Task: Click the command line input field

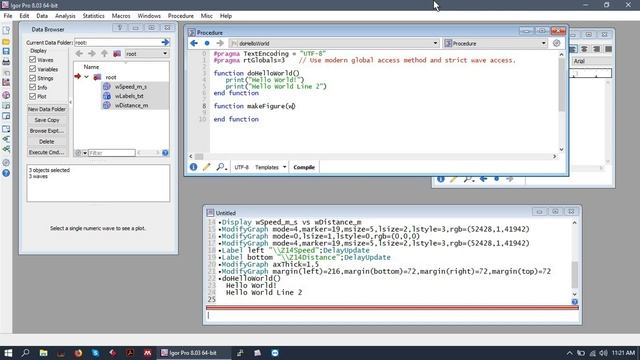Action: tap(392, 316)
